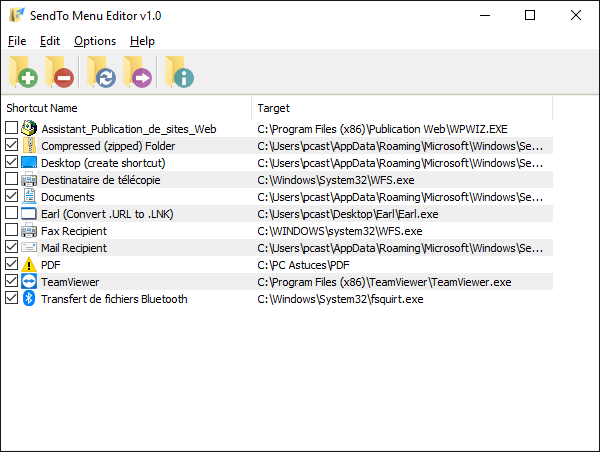Disable the Mail Recipient checkbox
This screenshot has height=452, width=600.
point(11,246)
